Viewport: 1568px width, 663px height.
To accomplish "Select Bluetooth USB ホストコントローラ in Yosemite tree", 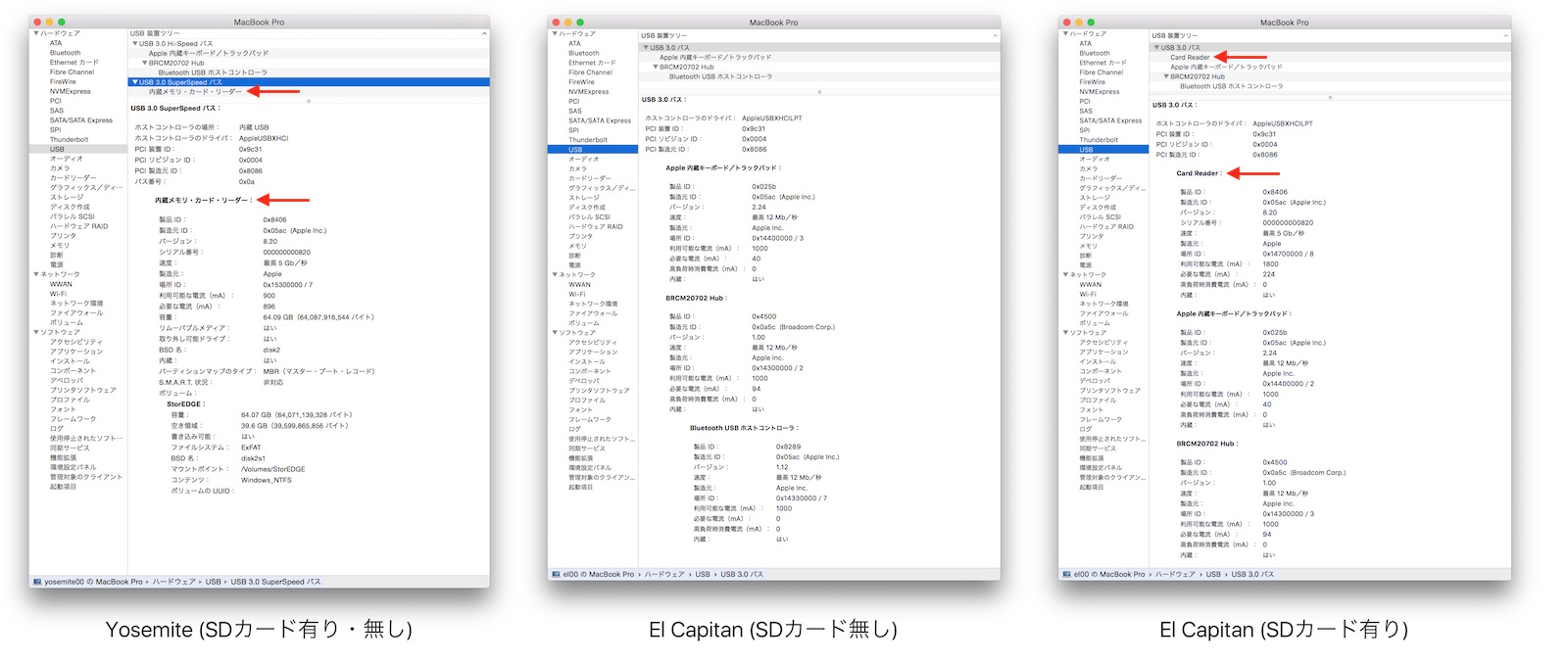I will point(213,72).
